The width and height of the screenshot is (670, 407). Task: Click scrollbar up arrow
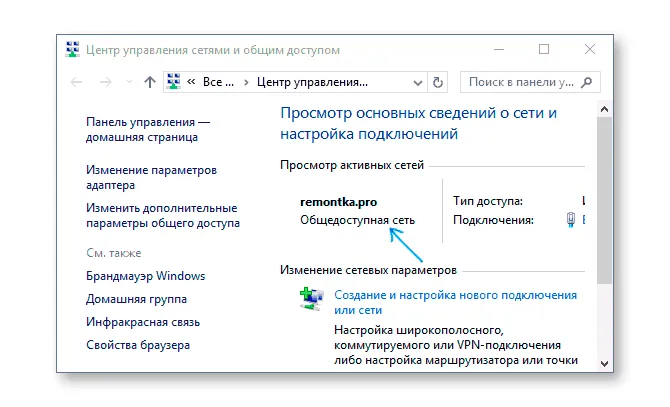[604, 109]
